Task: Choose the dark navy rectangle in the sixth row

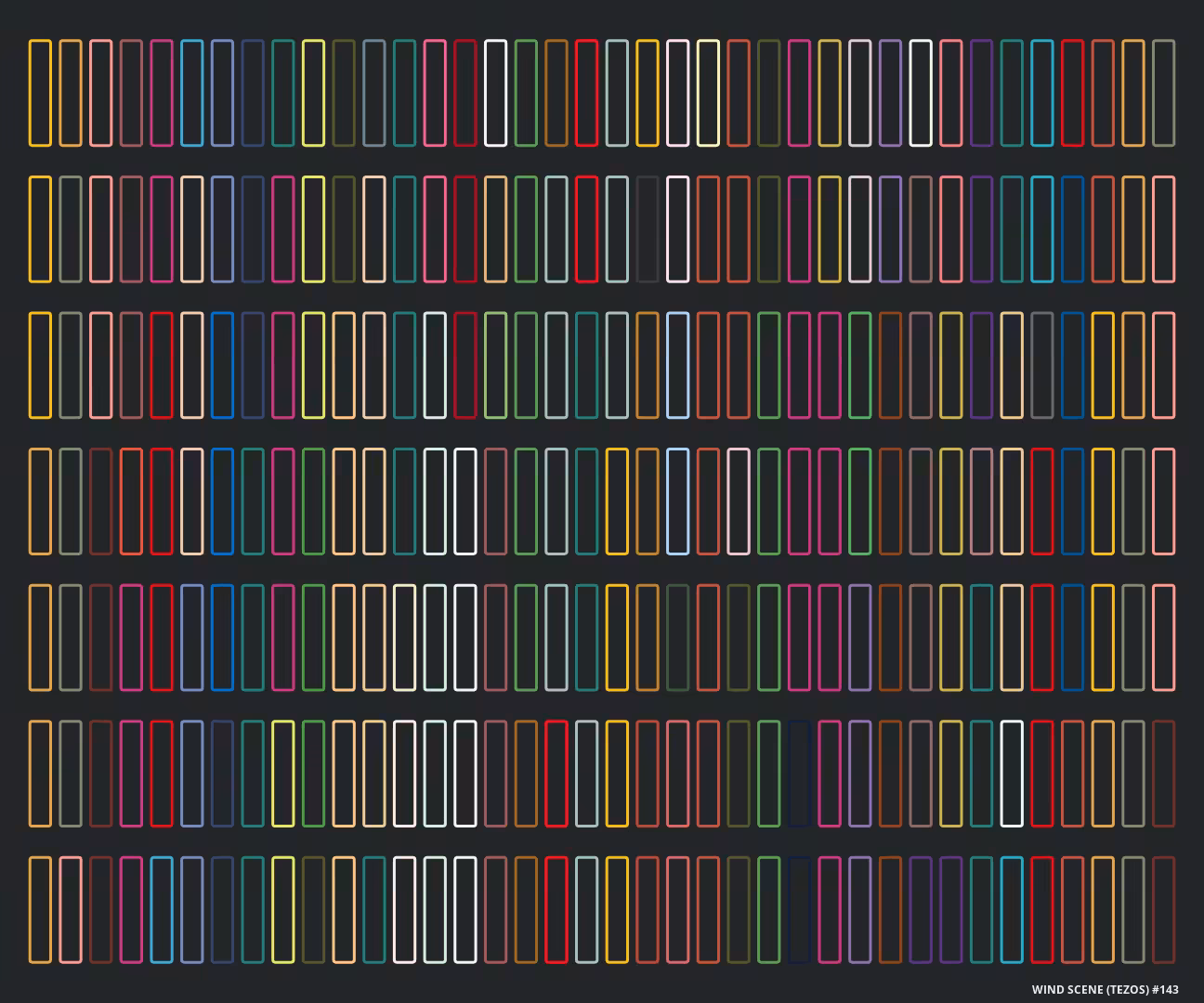Action: click(x=799, y=774)
